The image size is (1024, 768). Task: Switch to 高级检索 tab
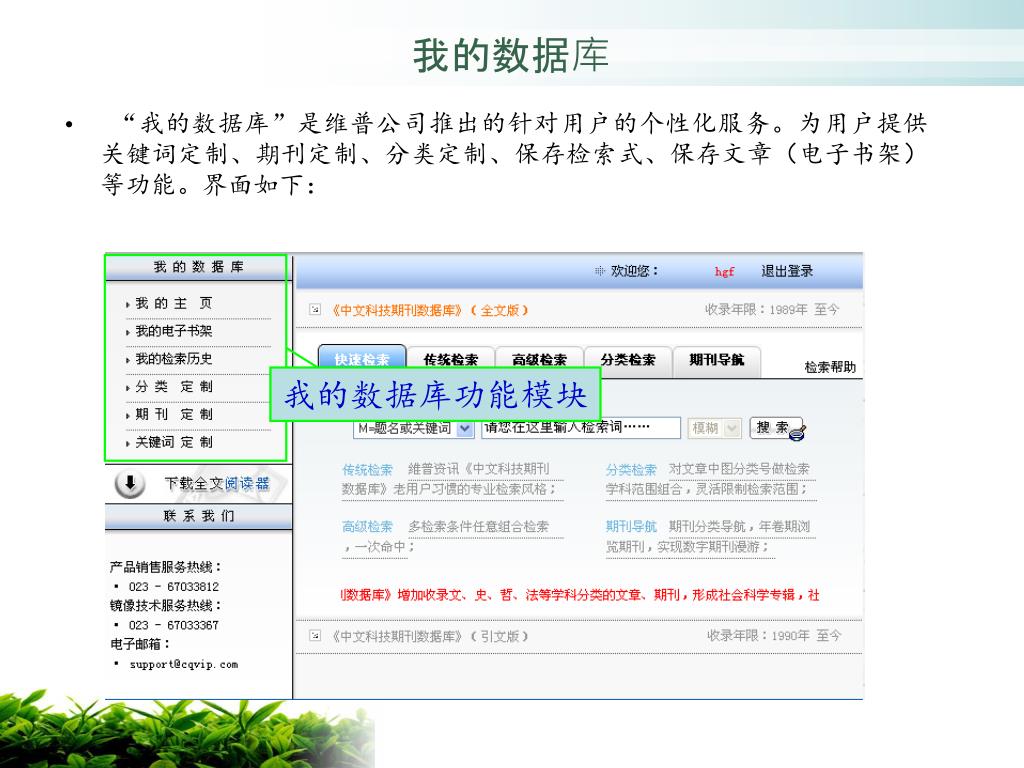pos(539,360)
